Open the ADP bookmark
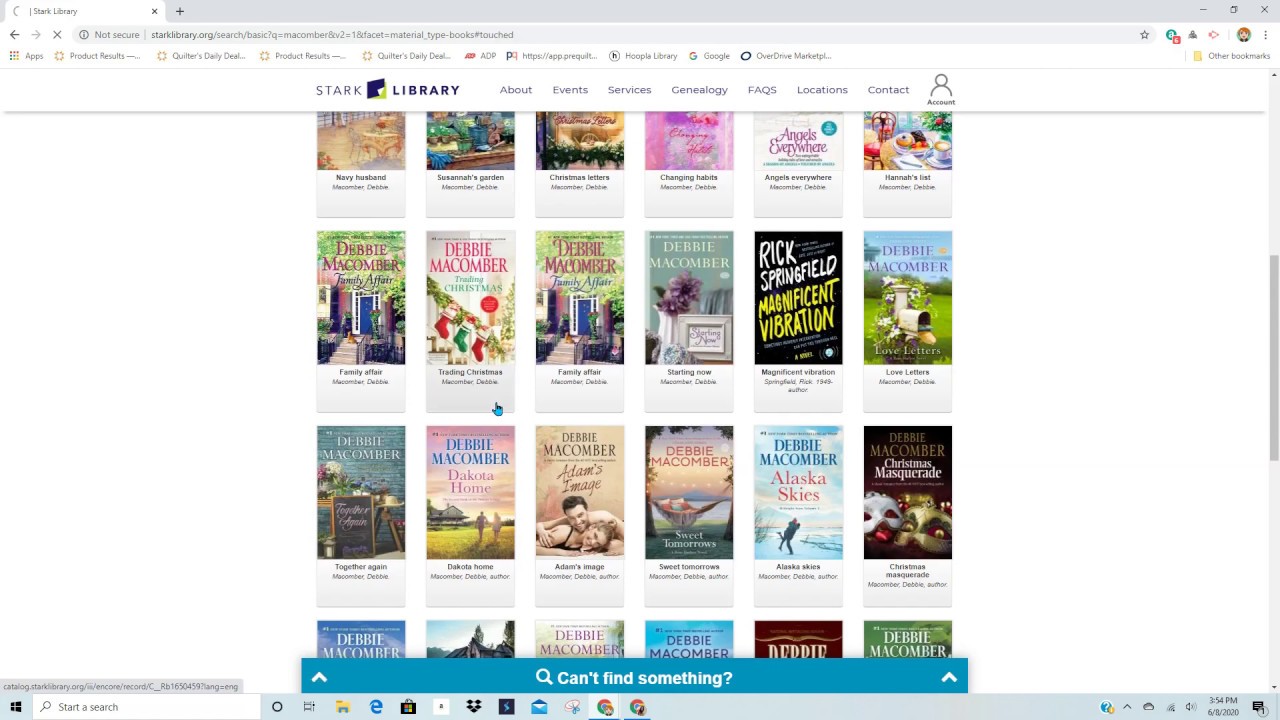 point(480,56)
